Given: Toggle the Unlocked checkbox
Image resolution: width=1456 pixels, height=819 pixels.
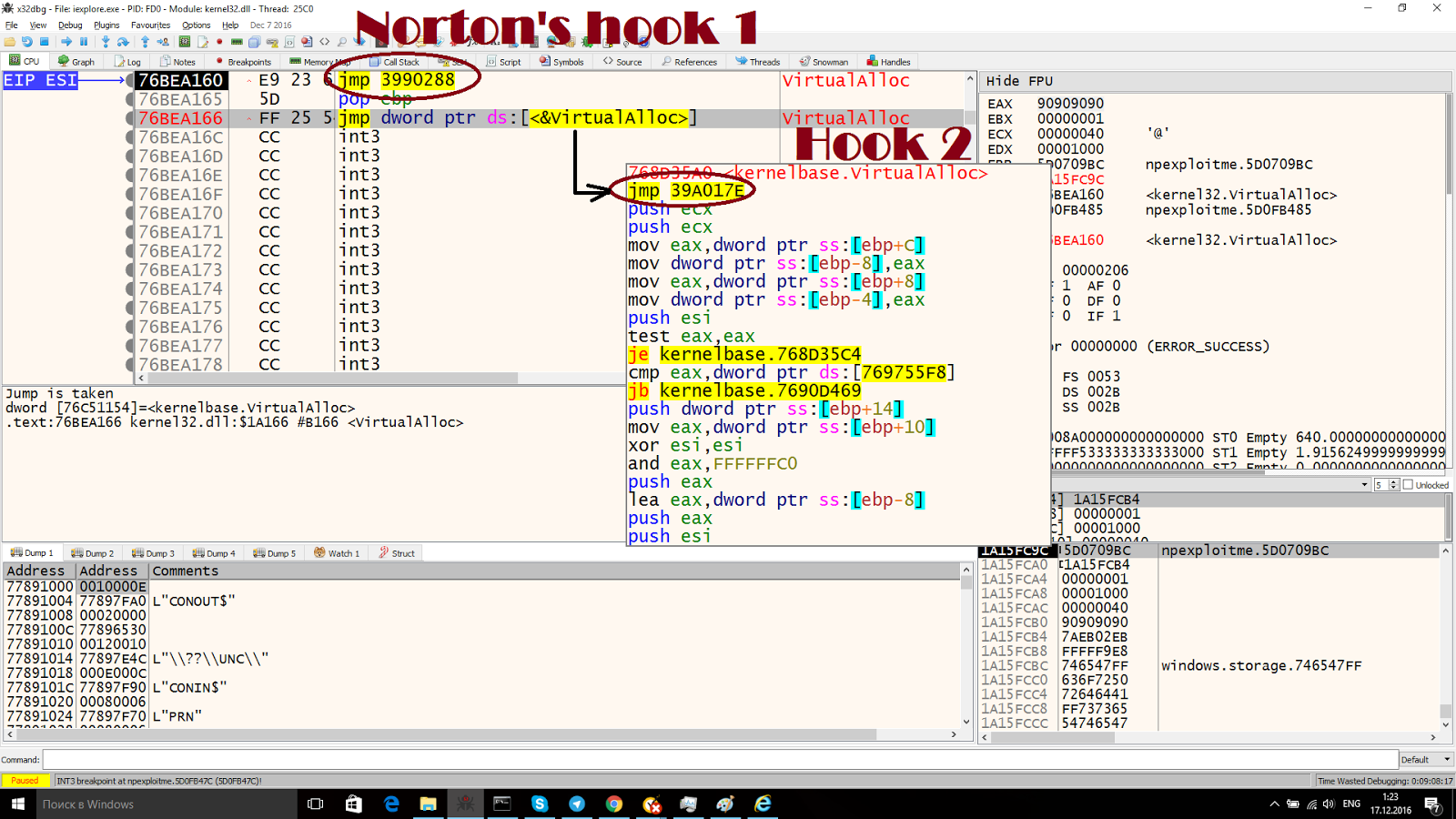Looking at the screenshot, I should coord(1408,485).
